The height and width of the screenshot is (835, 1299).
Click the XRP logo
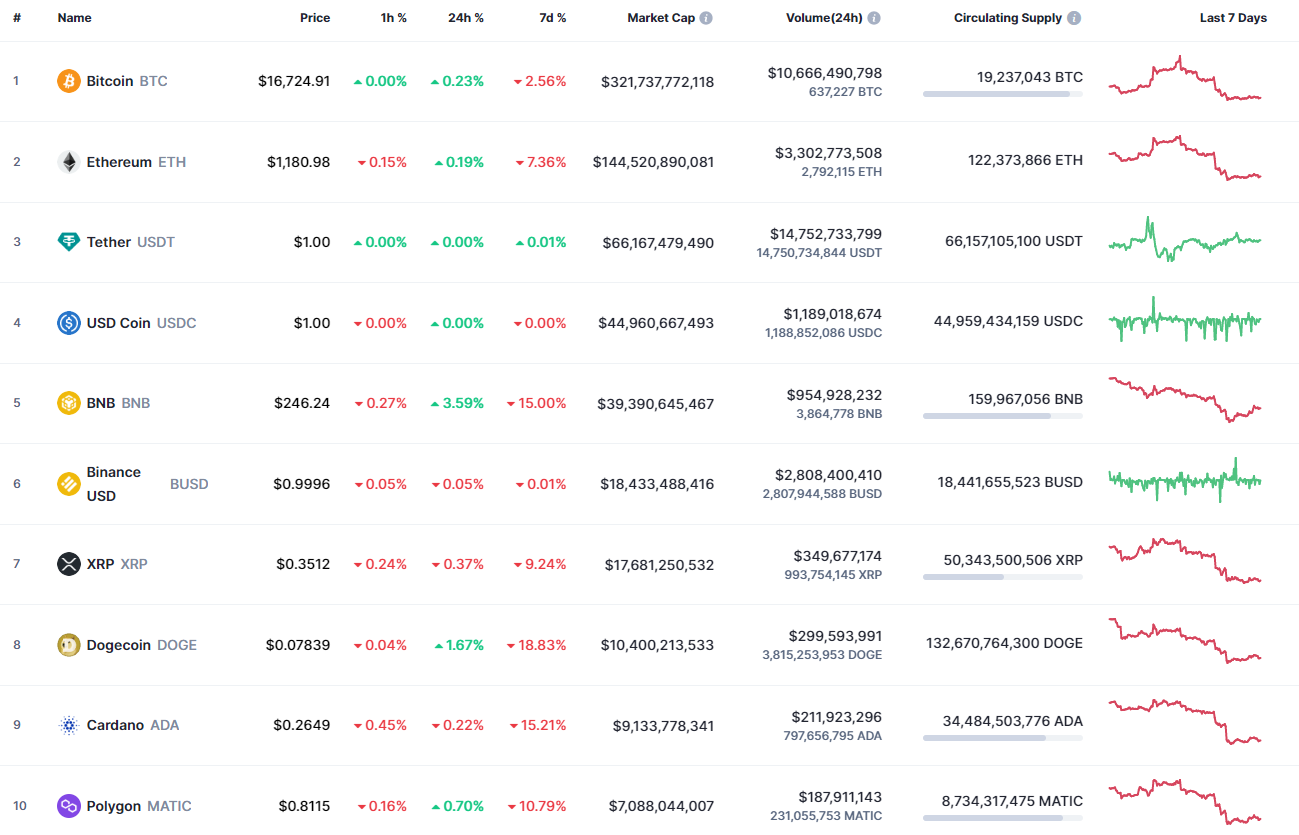coord(67,563)
